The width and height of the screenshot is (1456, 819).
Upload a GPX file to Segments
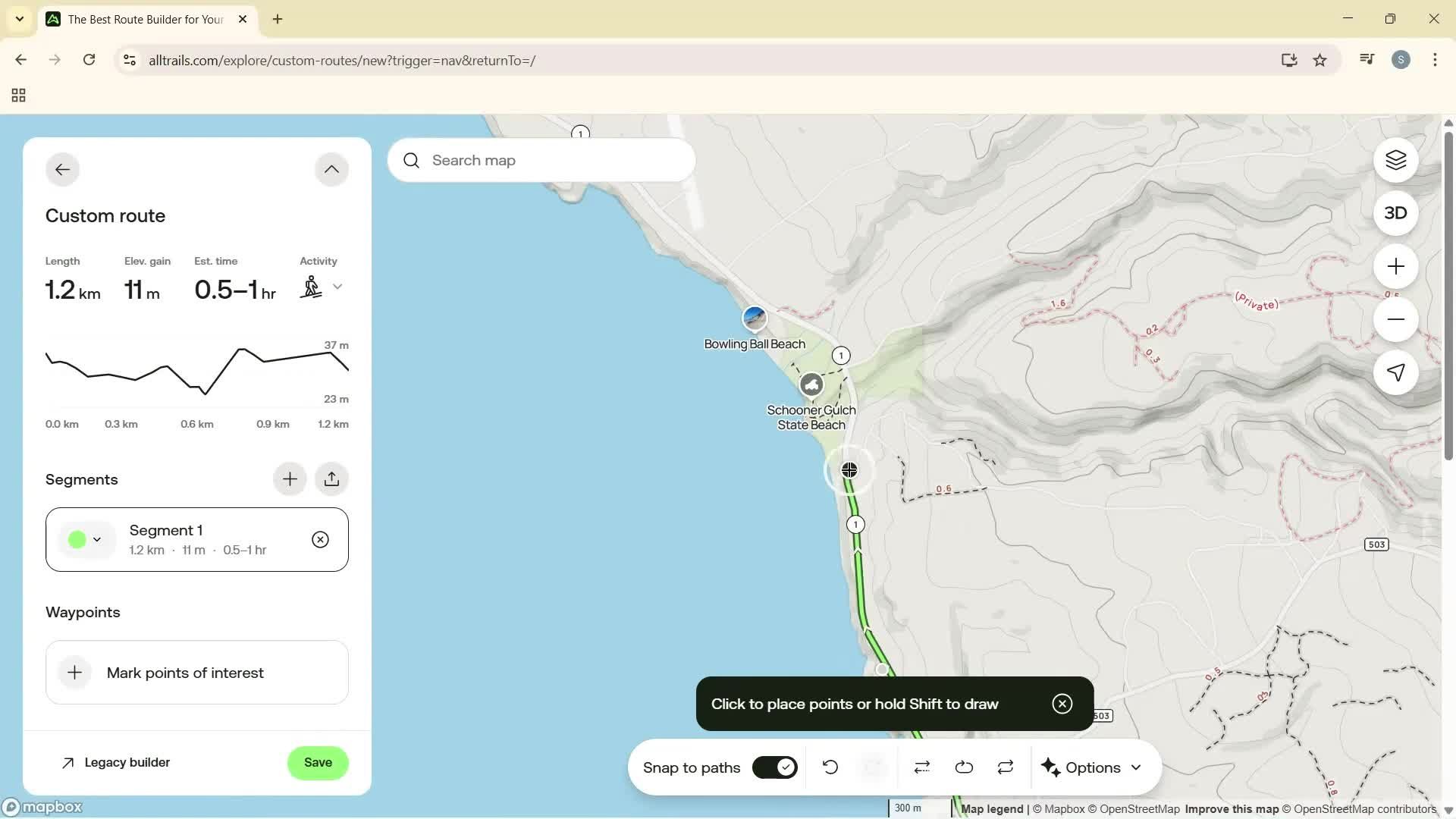pos(331,479)
